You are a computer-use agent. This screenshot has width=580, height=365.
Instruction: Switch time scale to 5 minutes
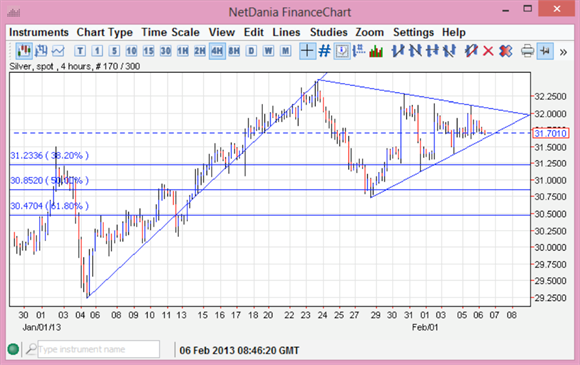click(x=114, y=51)
